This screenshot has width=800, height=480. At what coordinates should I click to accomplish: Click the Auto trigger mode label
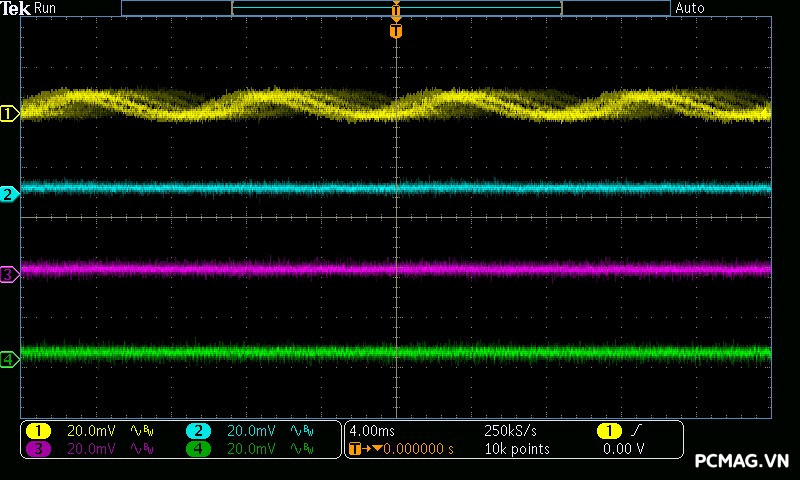pos(690,8)
